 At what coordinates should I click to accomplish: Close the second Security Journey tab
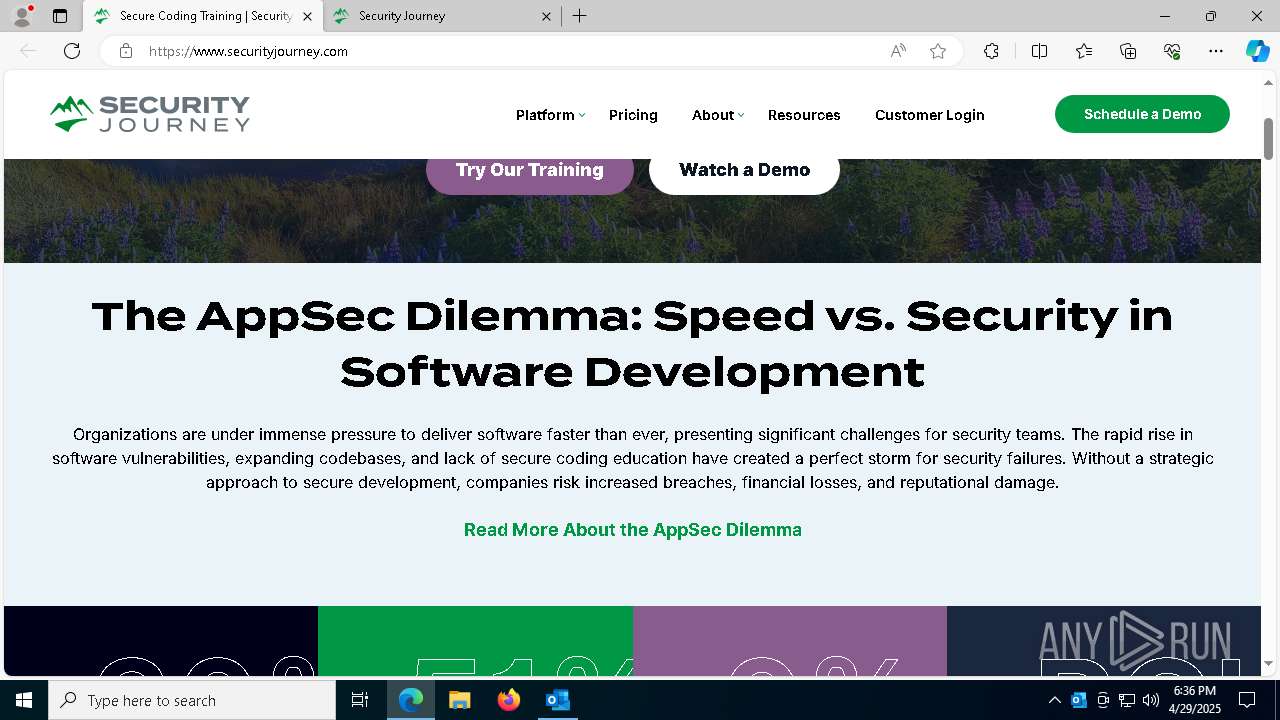[x=546, y=16]
